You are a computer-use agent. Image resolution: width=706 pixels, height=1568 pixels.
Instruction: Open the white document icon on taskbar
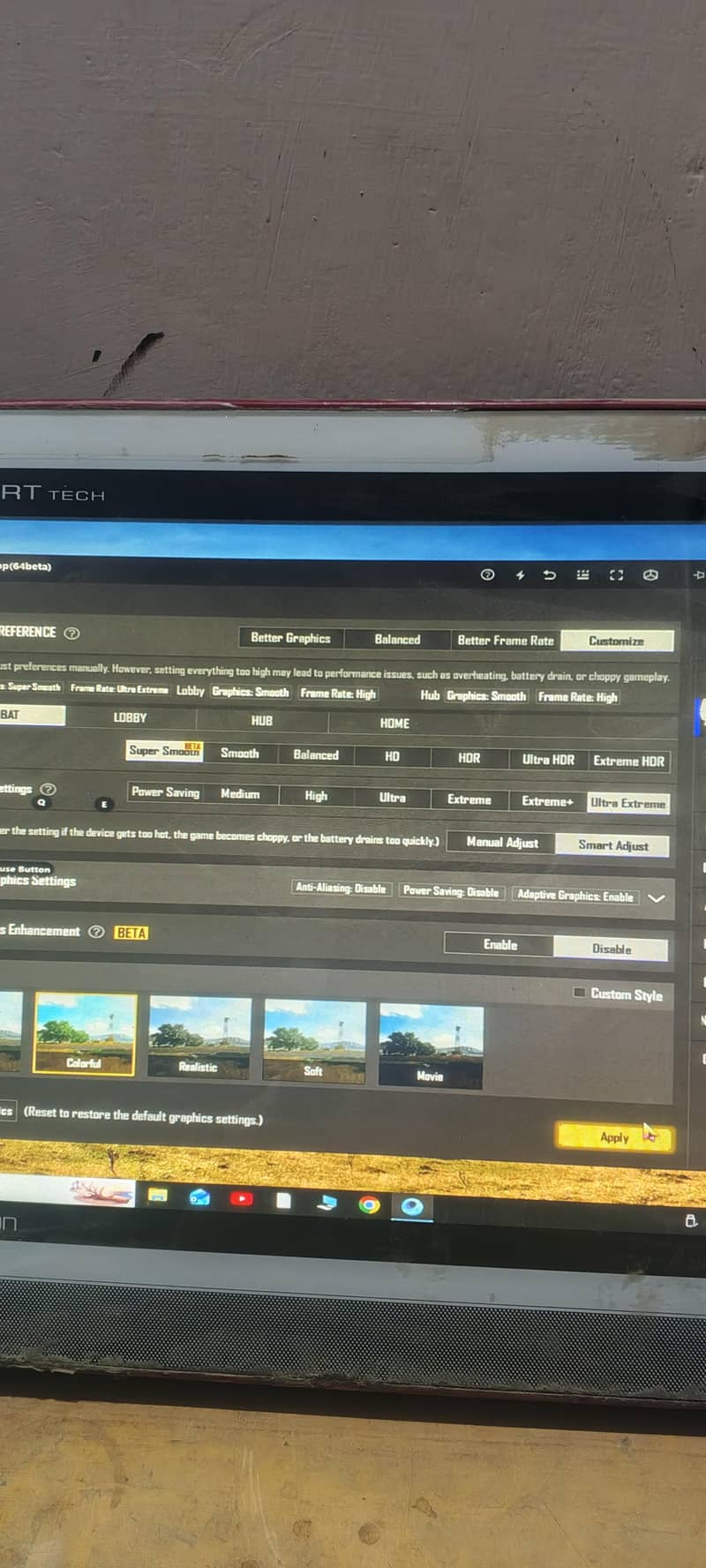(x=283, y=1200)
